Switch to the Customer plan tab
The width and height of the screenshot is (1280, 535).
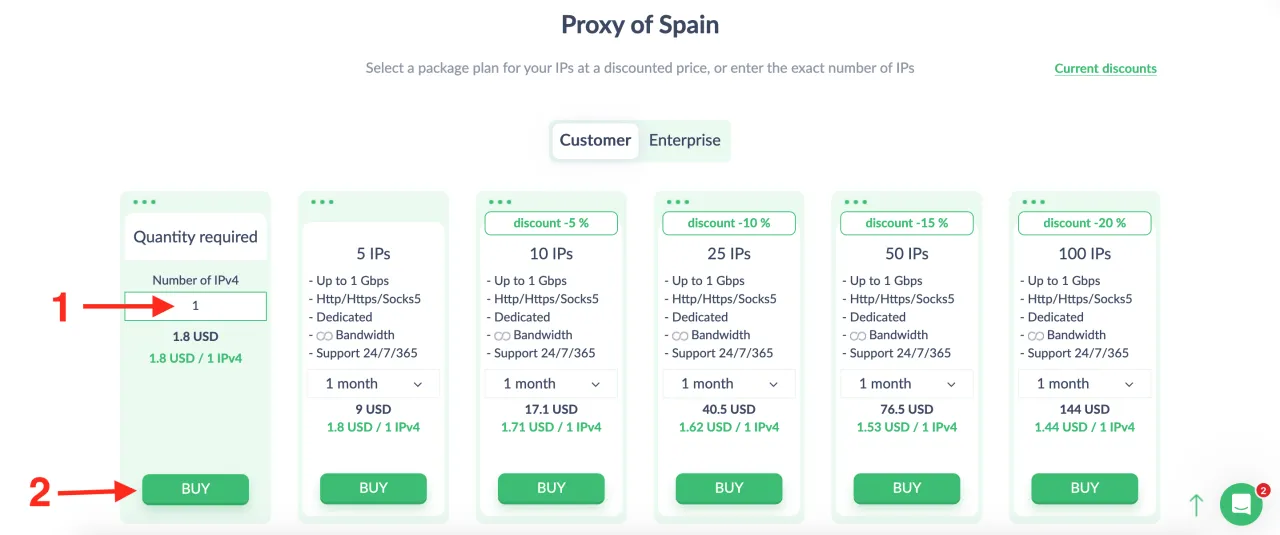pos(595,140)
